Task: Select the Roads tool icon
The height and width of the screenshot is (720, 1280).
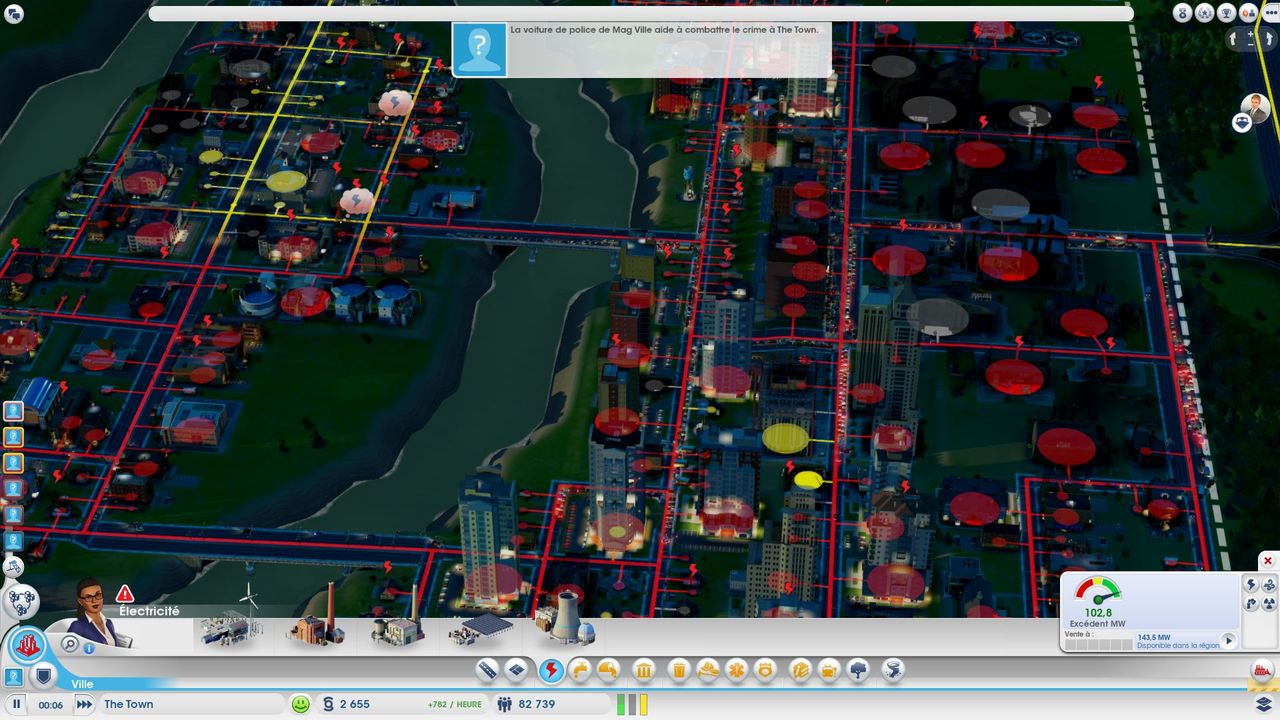Action: pos(487,670)
